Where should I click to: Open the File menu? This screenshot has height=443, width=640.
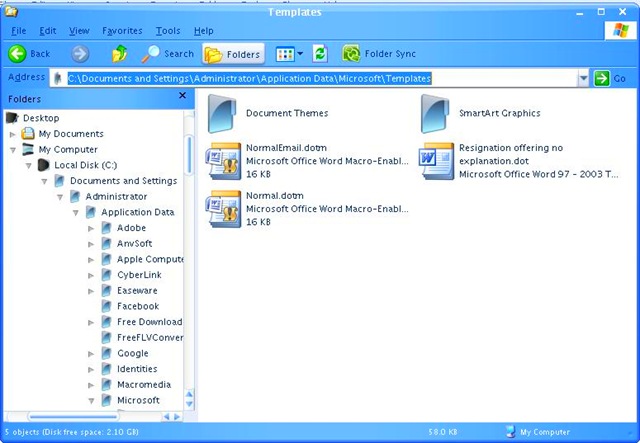point(19,31)
